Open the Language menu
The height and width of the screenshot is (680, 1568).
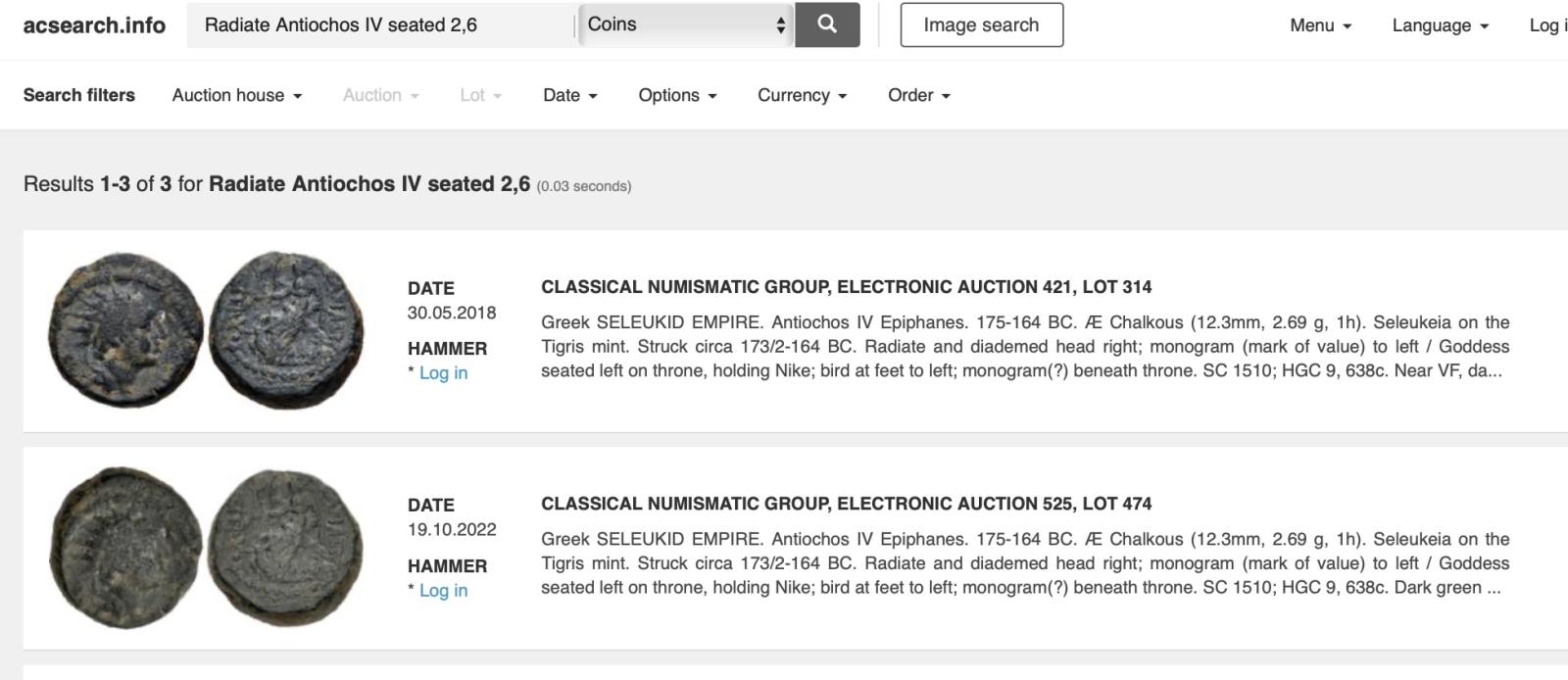[1440, 25]
